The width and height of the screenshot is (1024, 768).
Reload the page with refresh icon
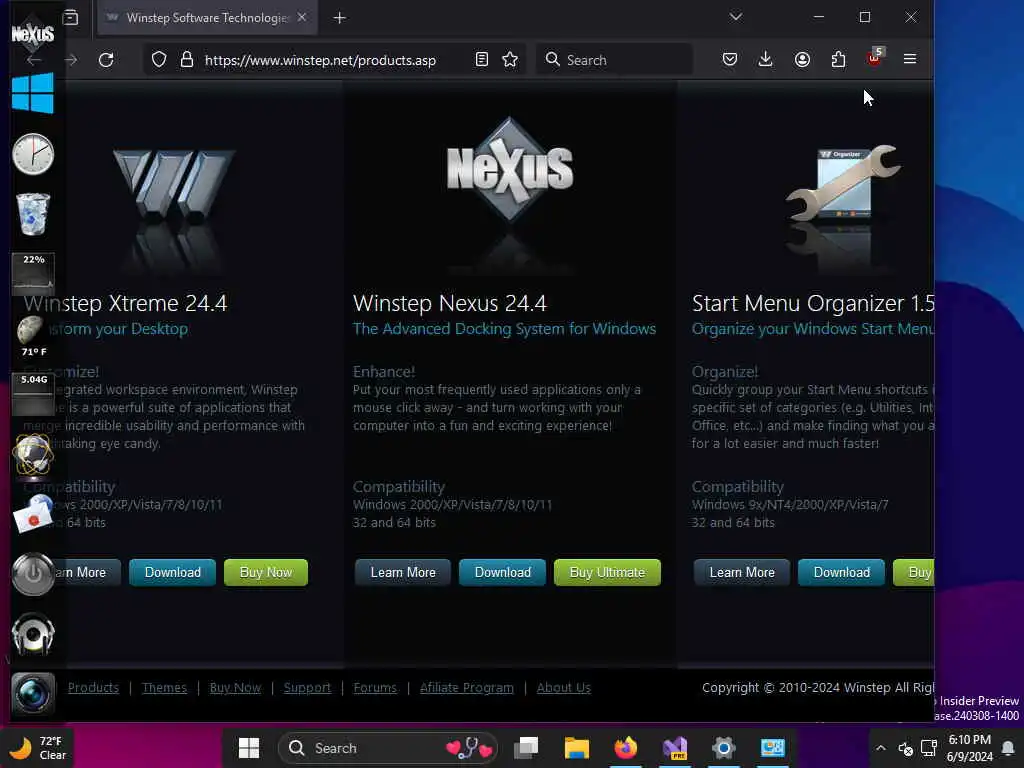(x=106, y=60)
